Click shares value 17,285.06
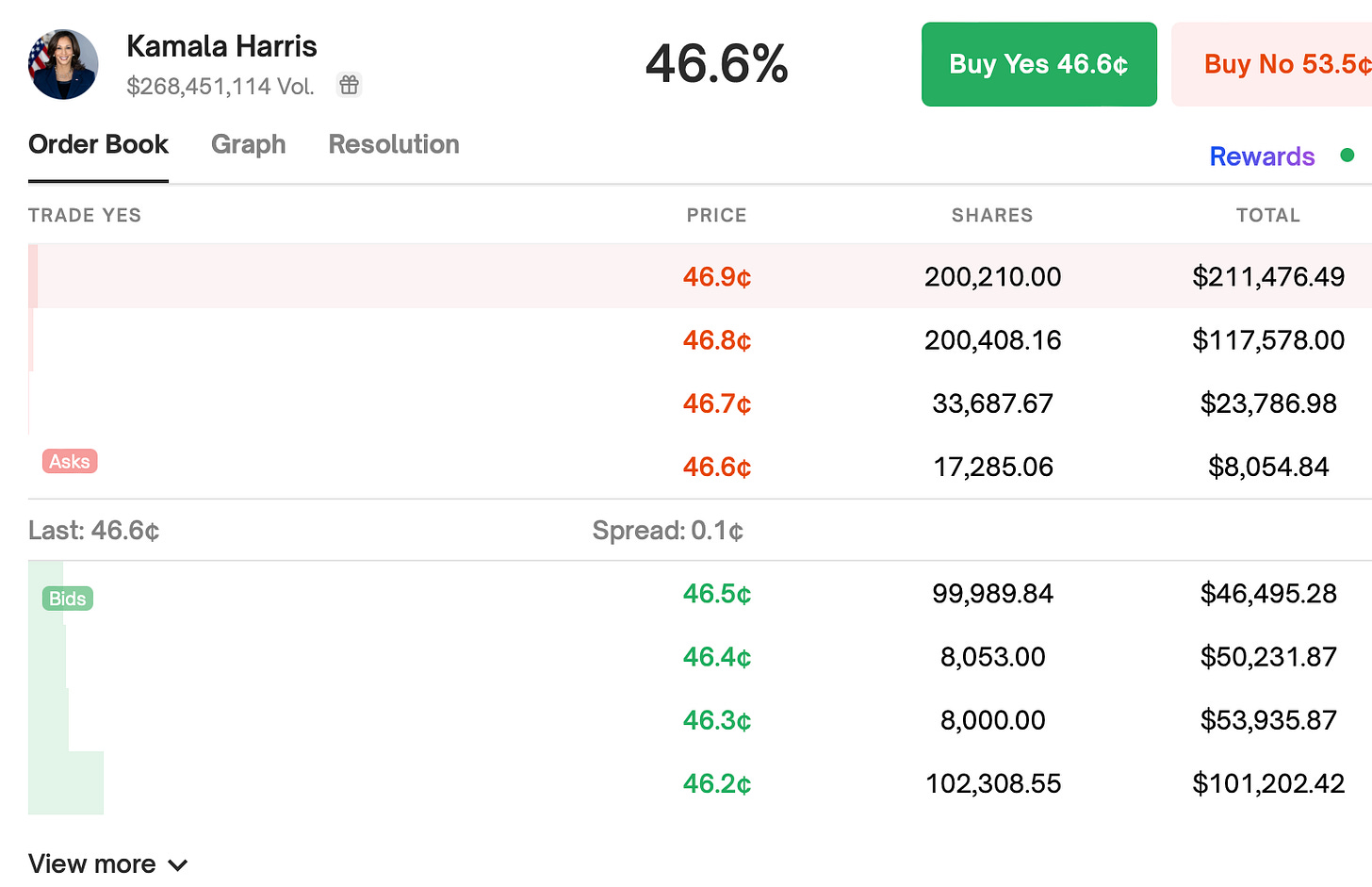 point(993,467)
